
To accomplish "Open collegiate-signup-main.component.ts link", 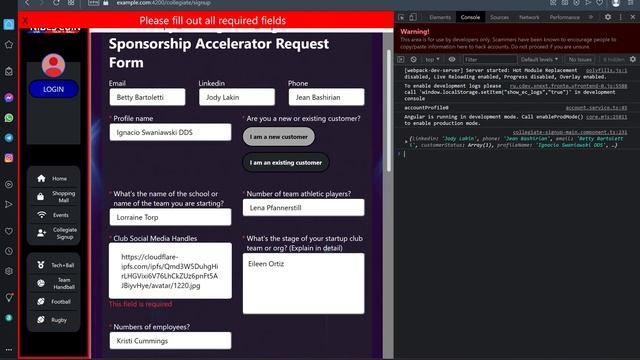I will (x=570, y=132).
